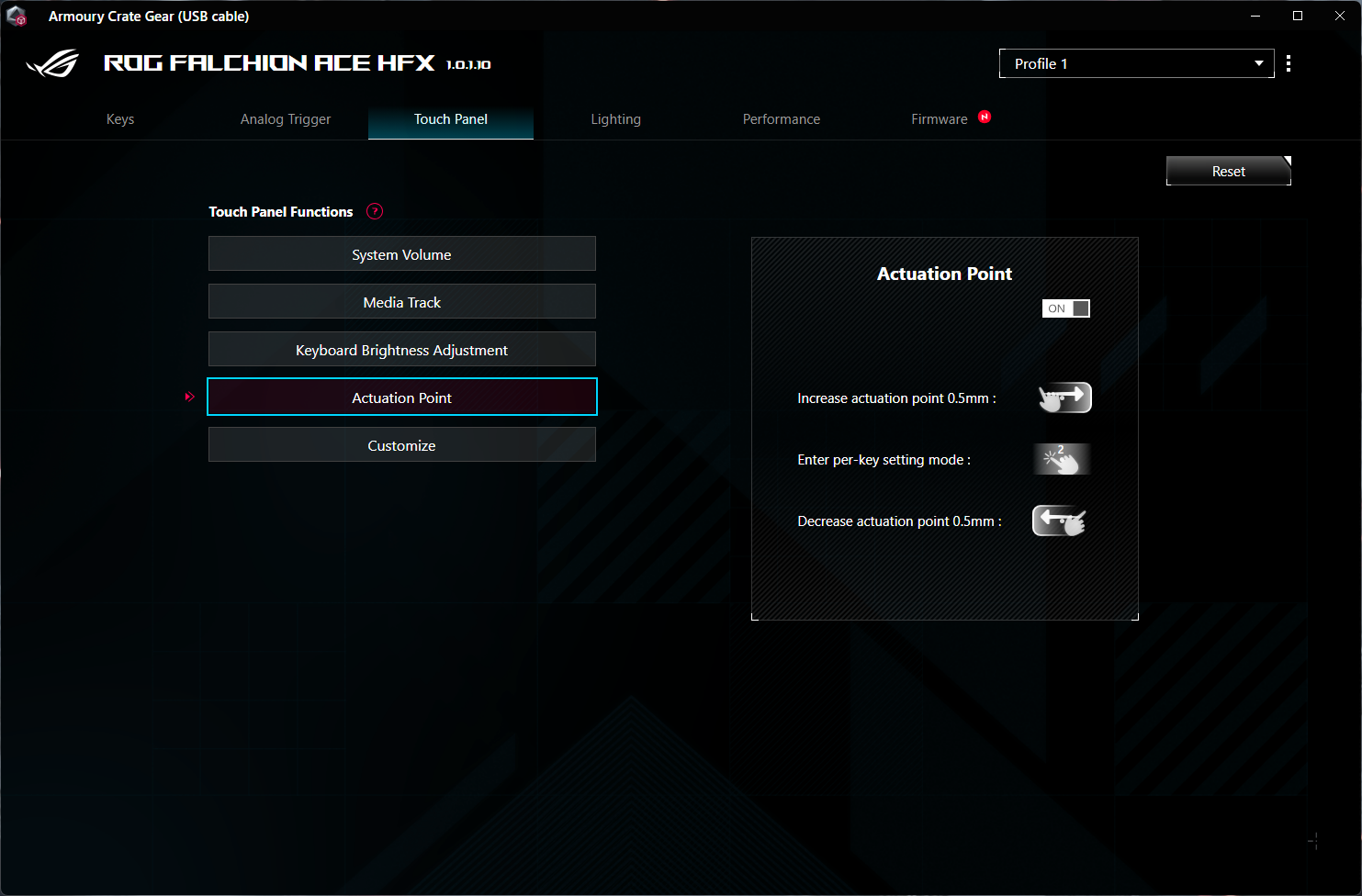Click the Touch Panel Functions help icon
Screen dimensions: 1362x896
pos(375,211)
